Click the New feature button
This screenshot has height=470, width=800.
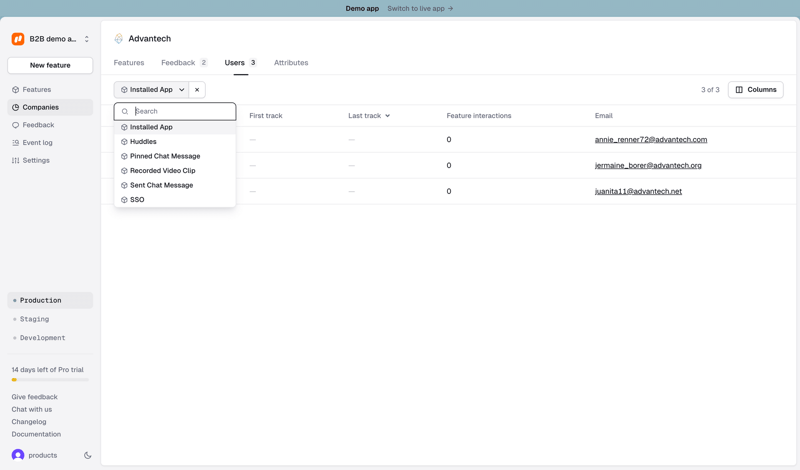50,65
